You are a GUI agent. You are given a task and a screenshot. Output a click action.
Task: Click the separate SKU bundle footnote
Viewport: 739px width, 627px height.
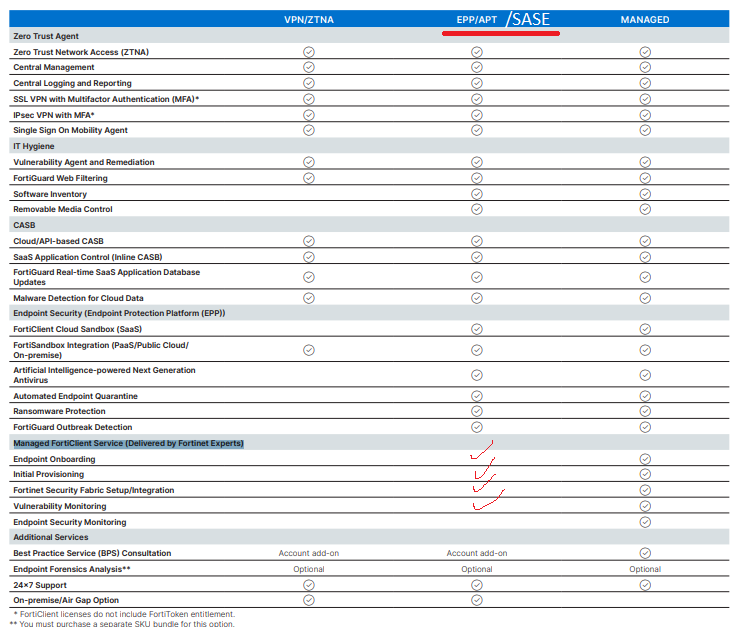point(122,623)
